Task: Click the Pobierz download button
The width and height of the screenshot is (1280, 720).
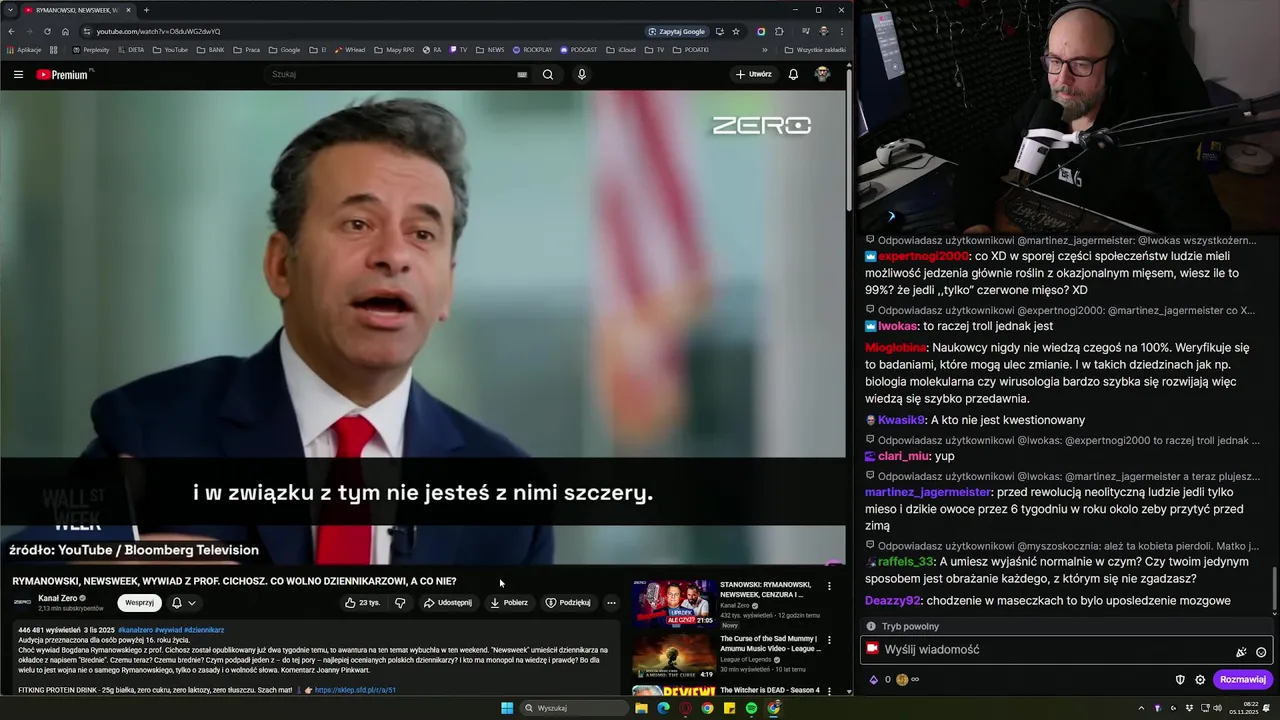Action: click(509, 603)
